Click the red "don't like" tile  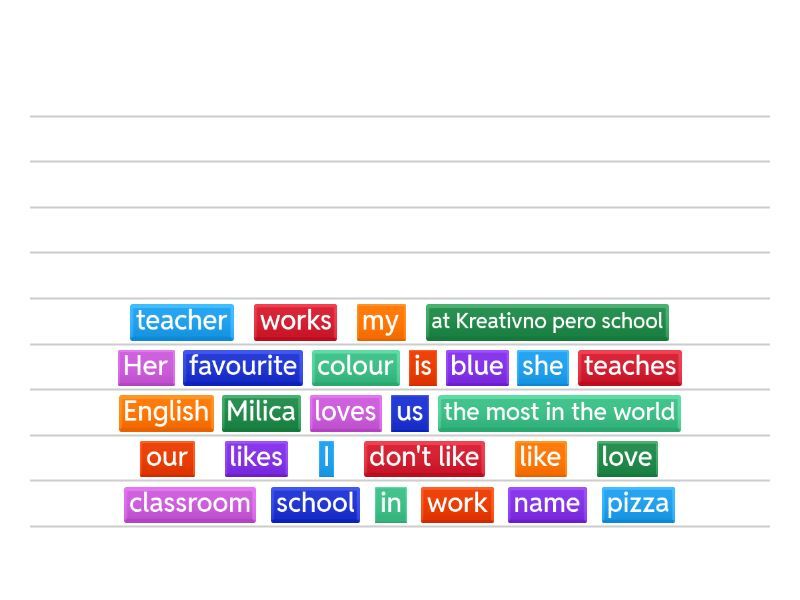(x=424, y=457)
